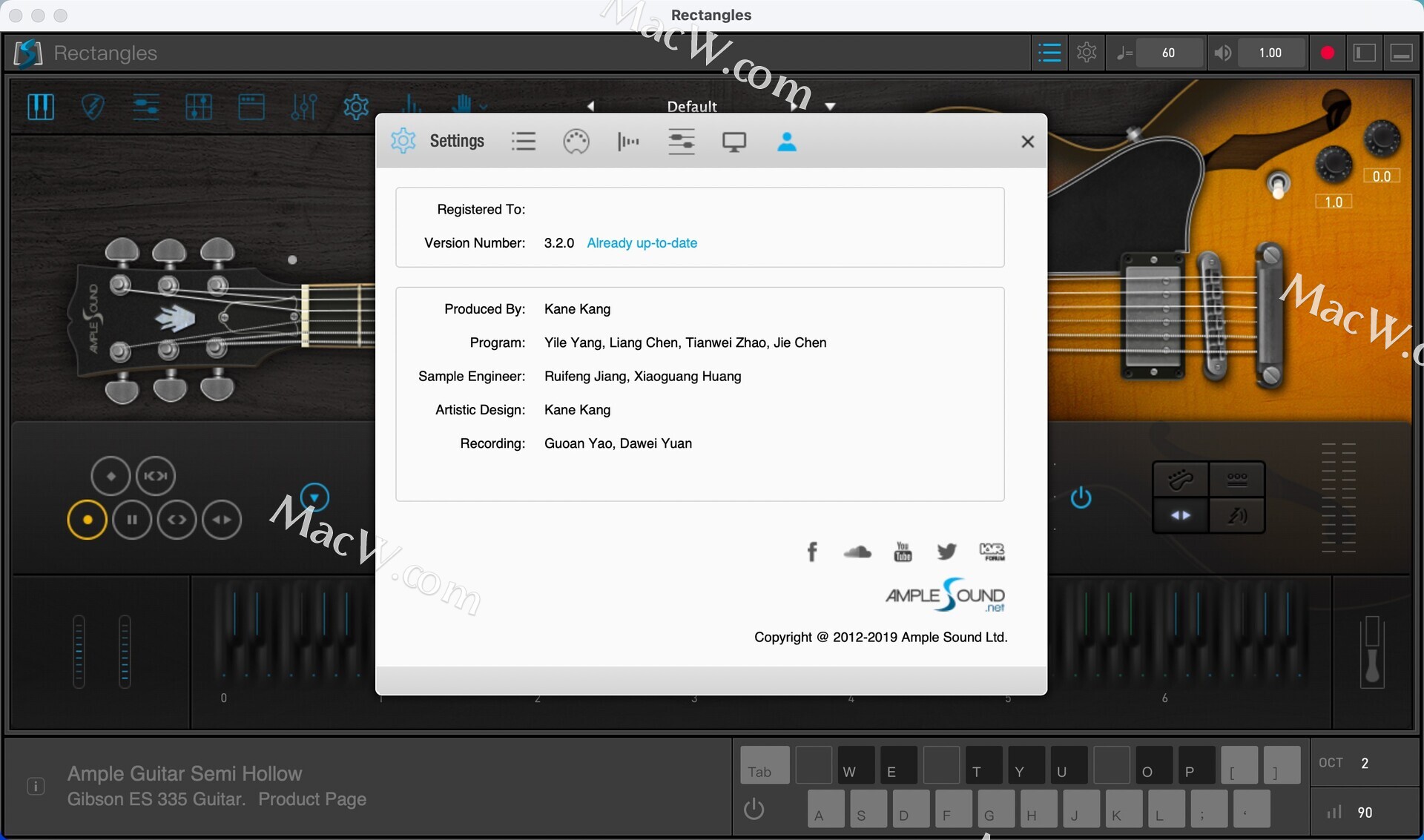
Task: Click the record button in header
Action: point(1328,53)
